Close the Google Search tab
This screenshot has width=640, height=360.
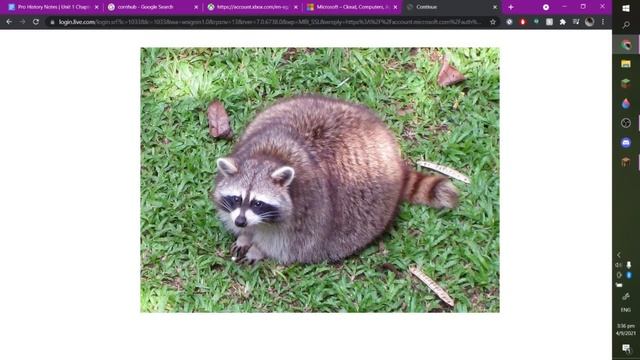coord(196,7)
